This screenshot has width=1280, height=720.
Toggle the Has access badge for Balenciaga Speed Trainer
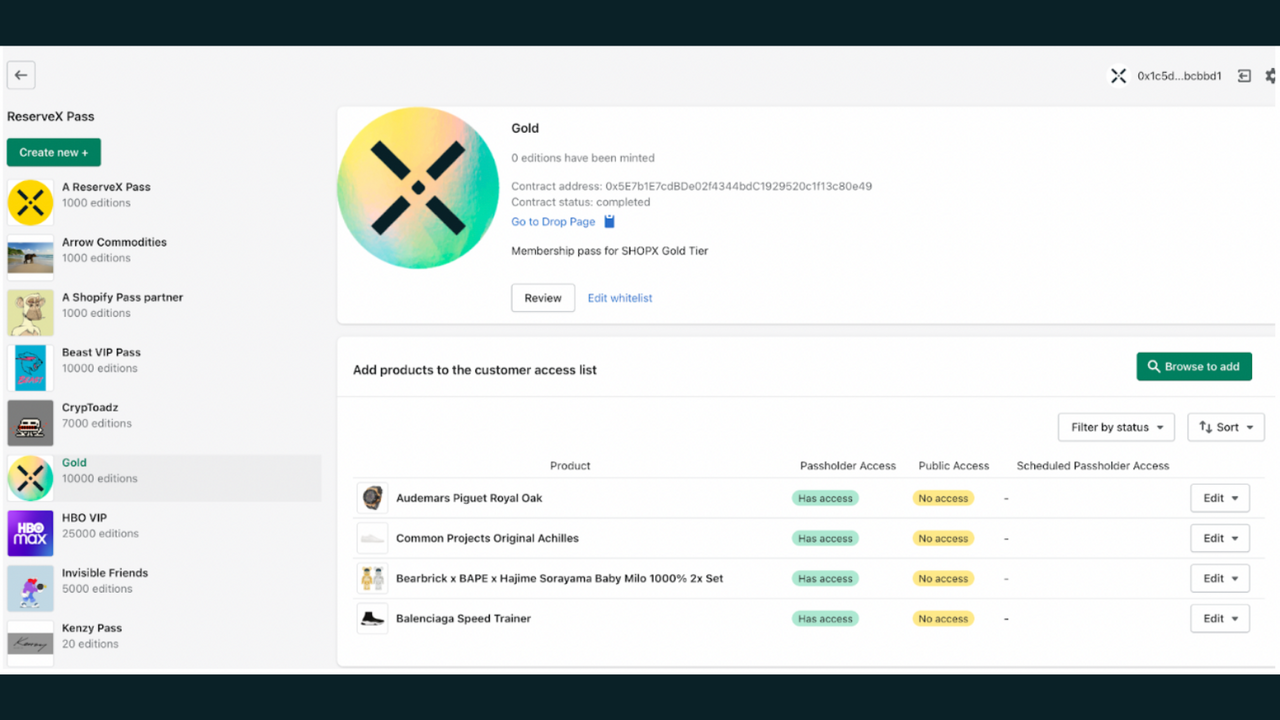coord(824,618)
